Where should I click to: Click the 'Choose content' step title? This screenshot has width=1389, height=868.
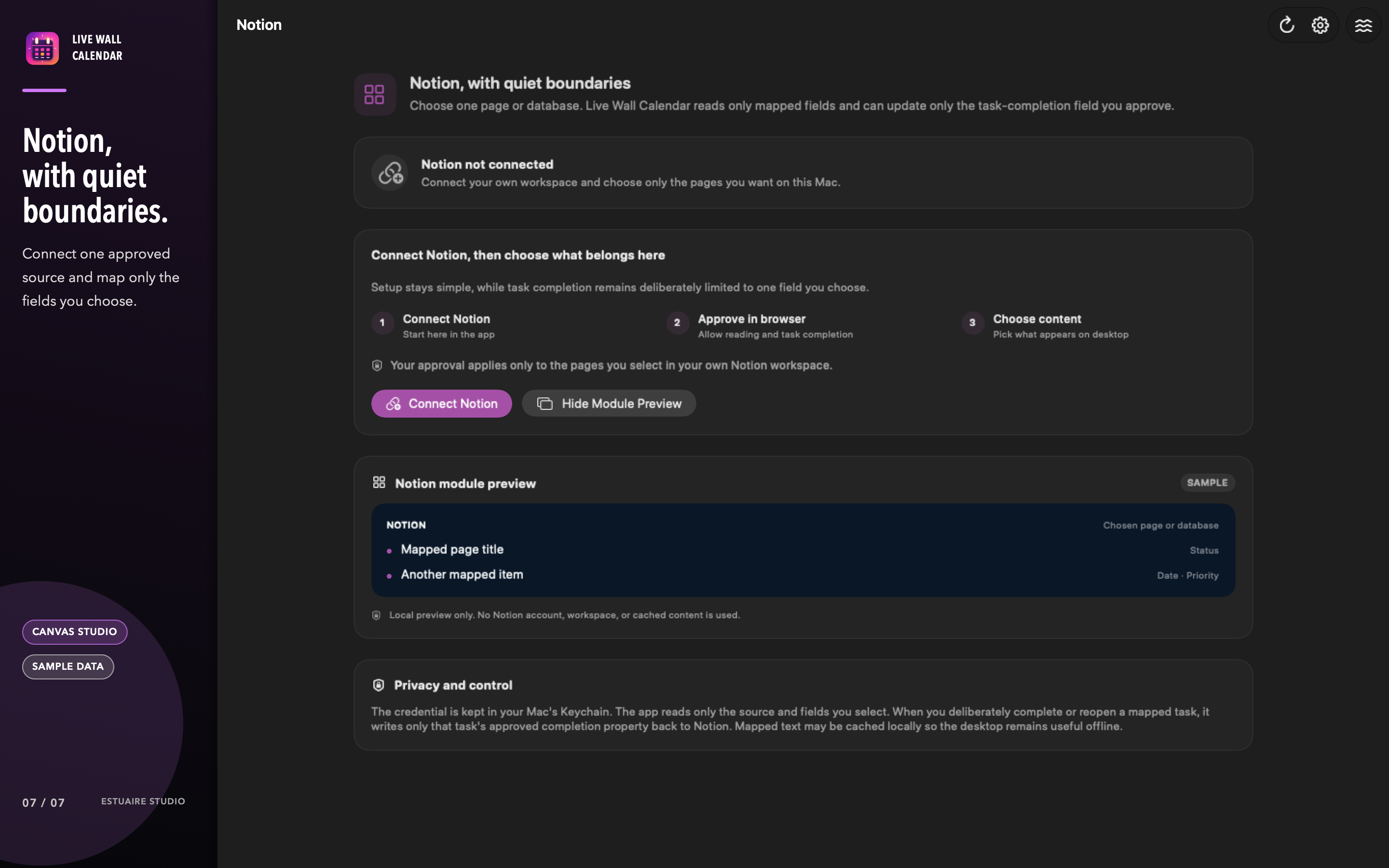coord(1037,319)
